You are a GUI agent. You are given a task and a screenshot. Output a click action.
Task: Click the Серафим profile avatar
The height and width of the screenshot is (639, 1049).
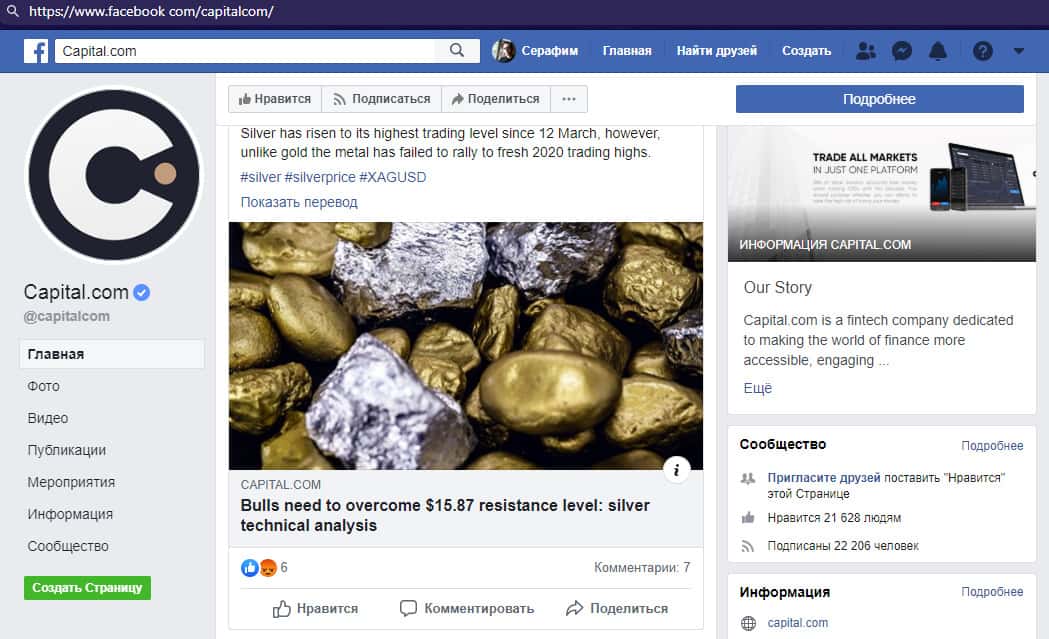tap(503, 51)
